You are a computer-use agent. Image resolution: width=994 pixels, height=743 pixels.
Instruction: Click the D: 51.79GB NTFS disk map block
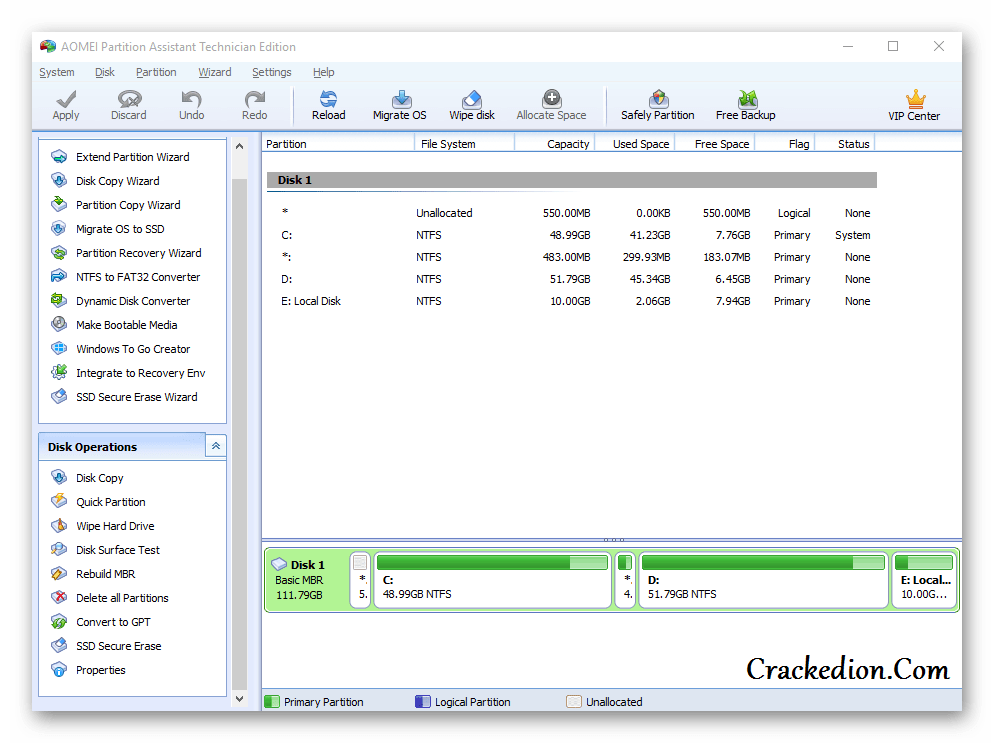[763, 580]
